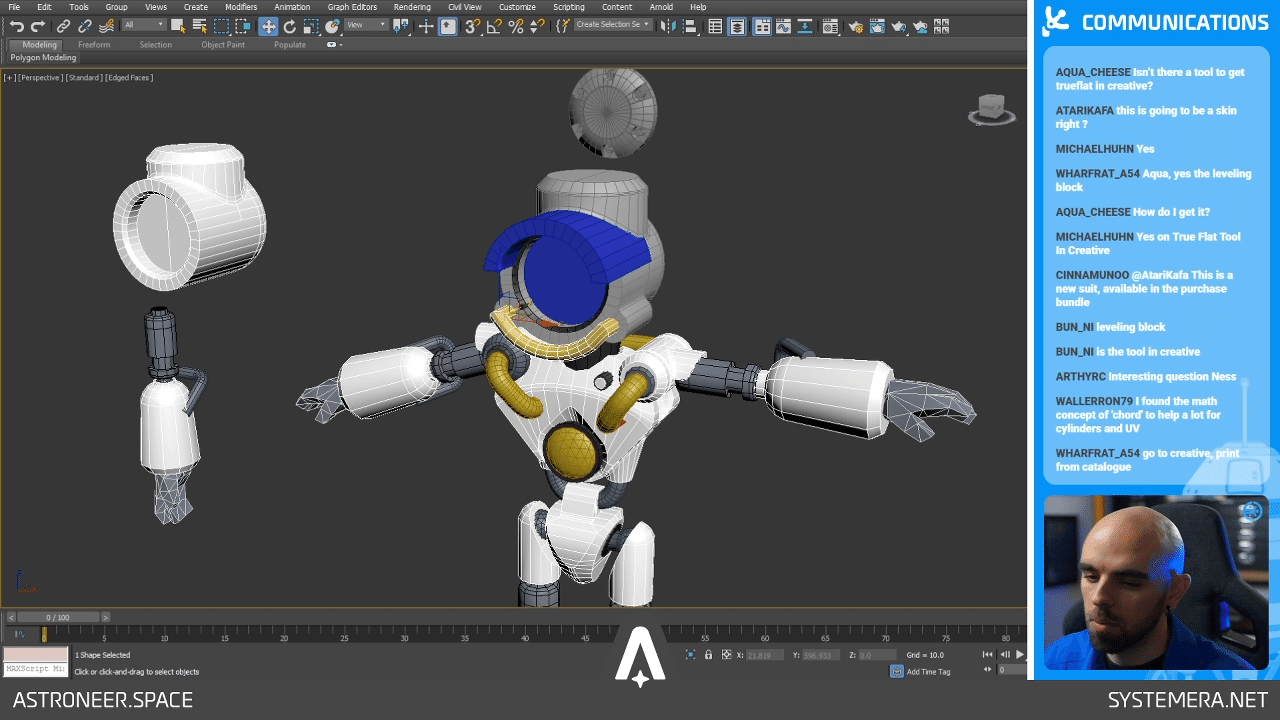This screenshot has width=1280, height=720.
Task: Toggle the selection lock padlock
Action: 708,655
